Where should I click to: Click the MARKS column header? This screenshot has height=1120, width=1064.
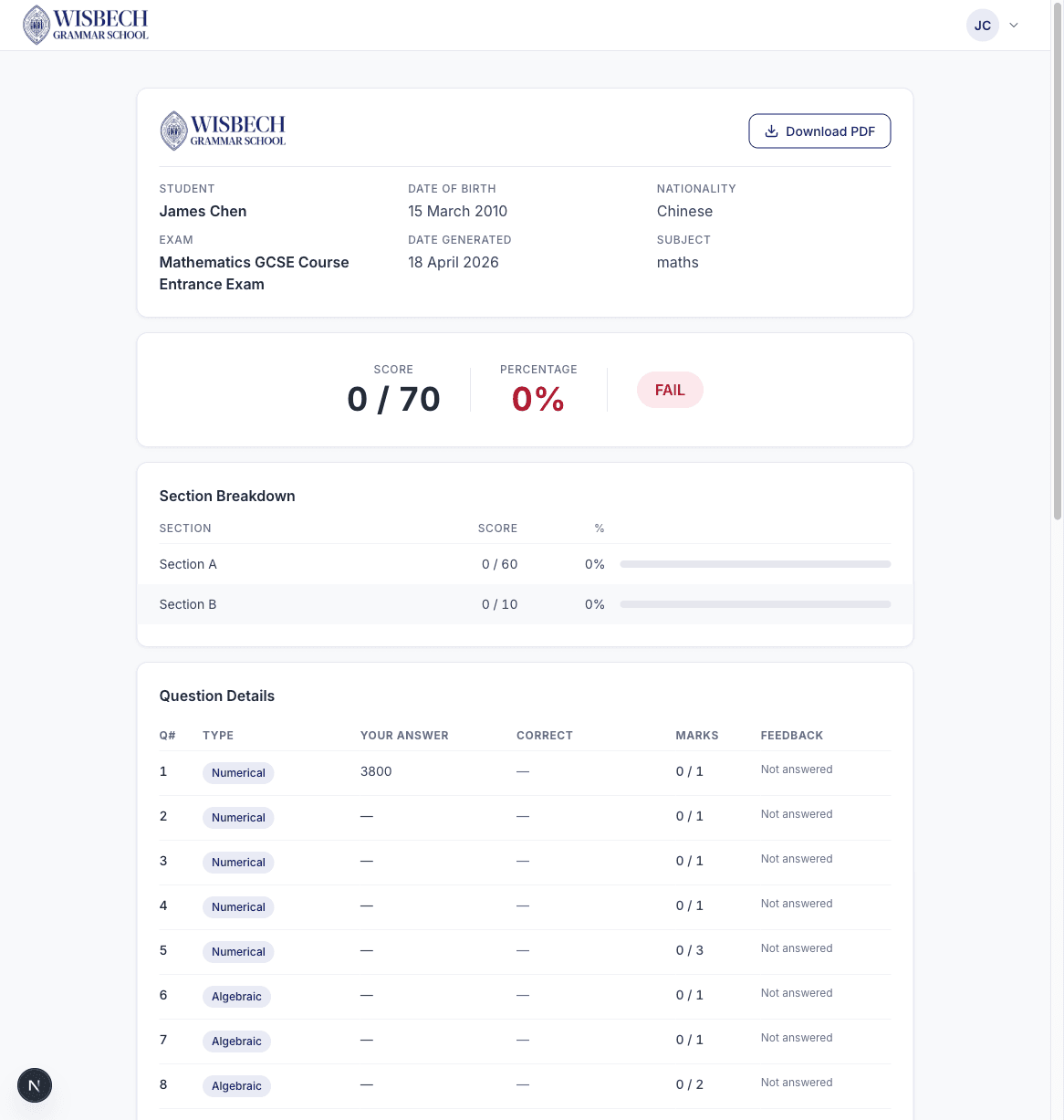pos(696,736)
